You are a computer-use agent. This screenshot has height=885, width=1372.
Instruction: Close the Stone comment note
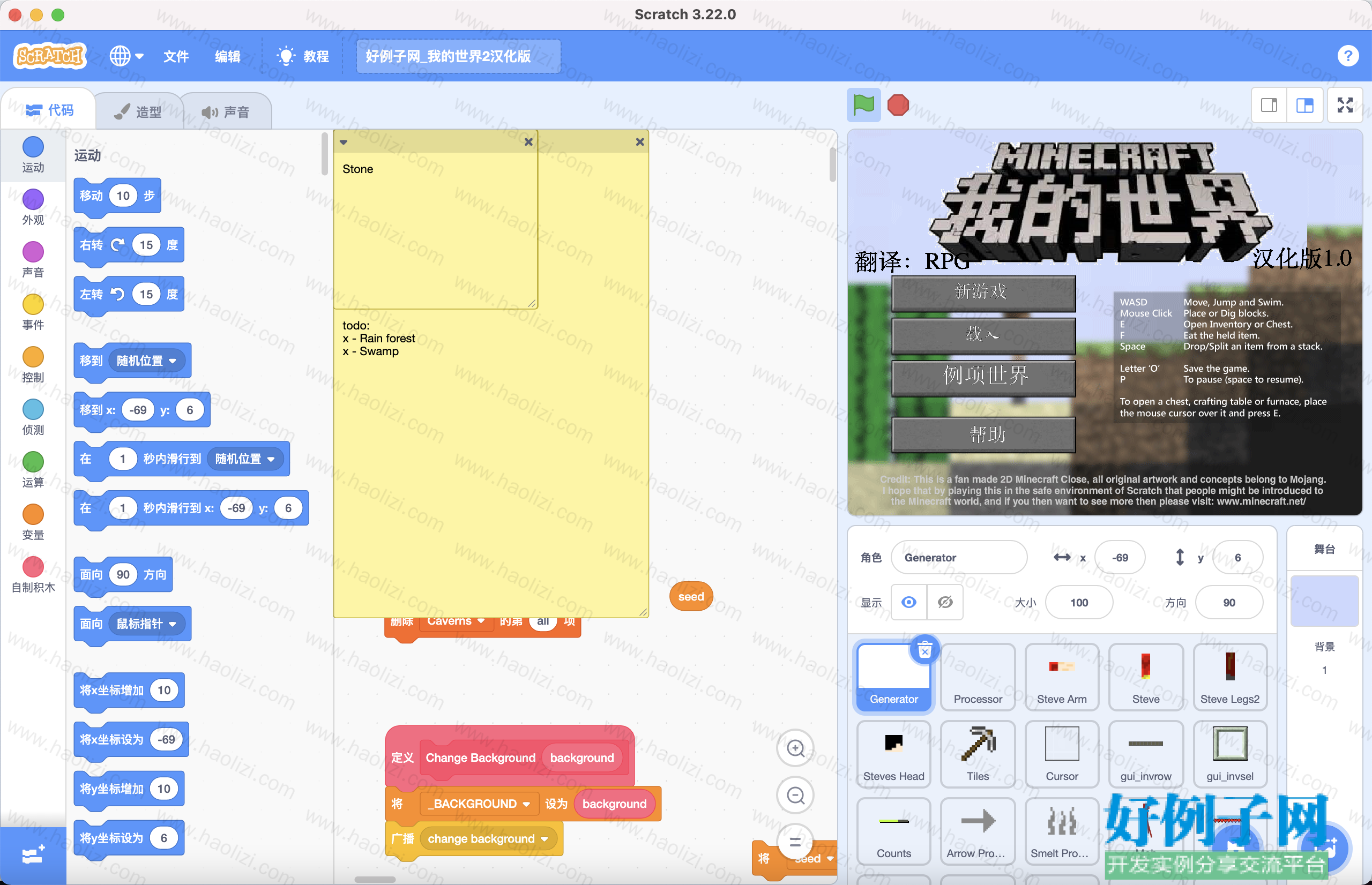(x=528, y=142)
